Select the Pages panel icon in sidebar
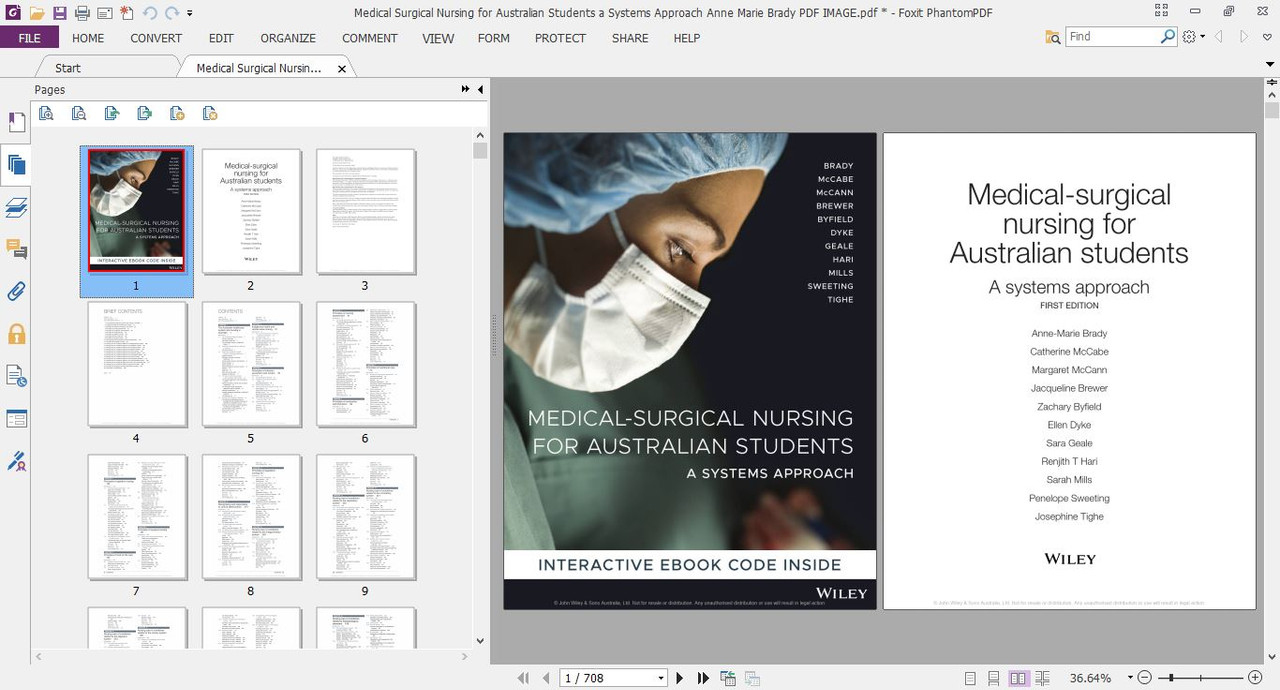Screen dimensions: 1280x690 16,165
